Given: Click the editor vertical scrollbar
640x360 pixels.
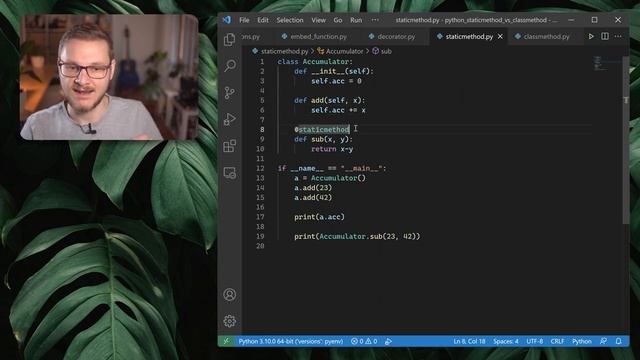Looking at the screenshot, I should 626,140.
